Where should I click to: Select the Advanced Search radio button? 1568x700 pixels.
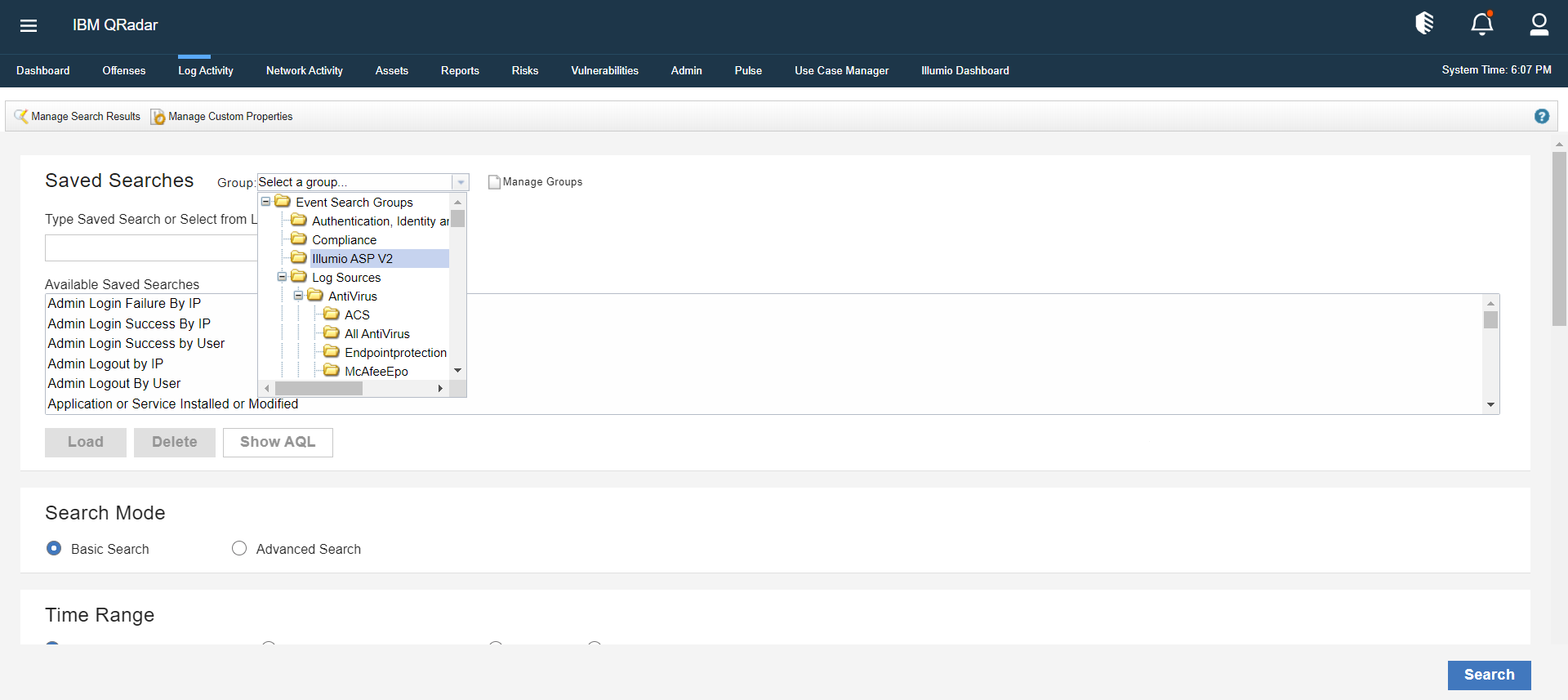pos(239,548)
